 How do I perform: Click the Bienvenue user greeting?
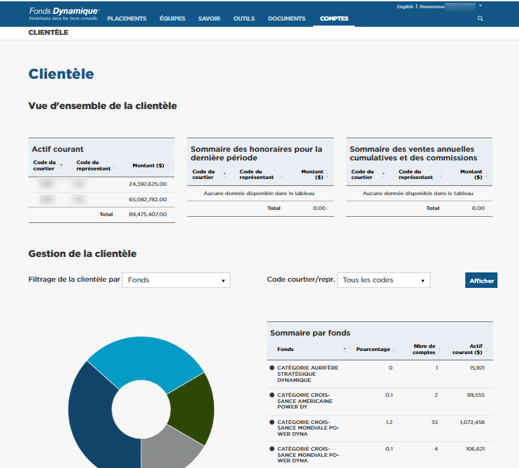(432, 6)
